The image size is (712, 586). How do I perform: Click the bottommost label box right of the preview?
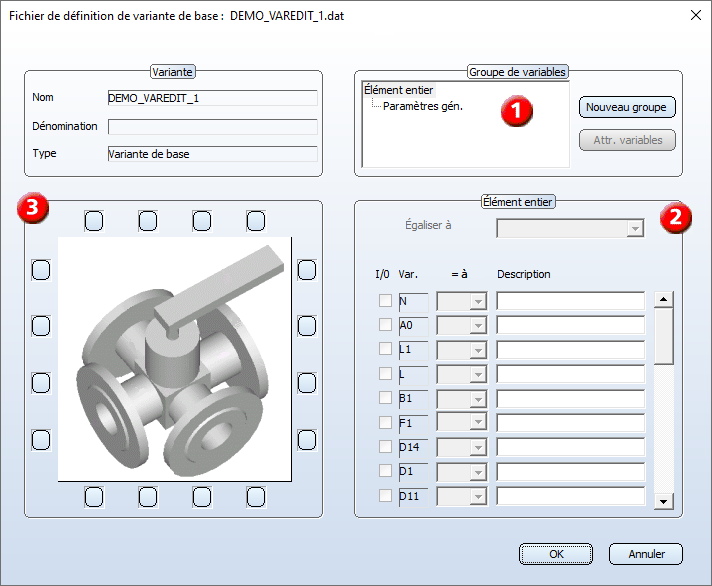(x=307, y=440)
